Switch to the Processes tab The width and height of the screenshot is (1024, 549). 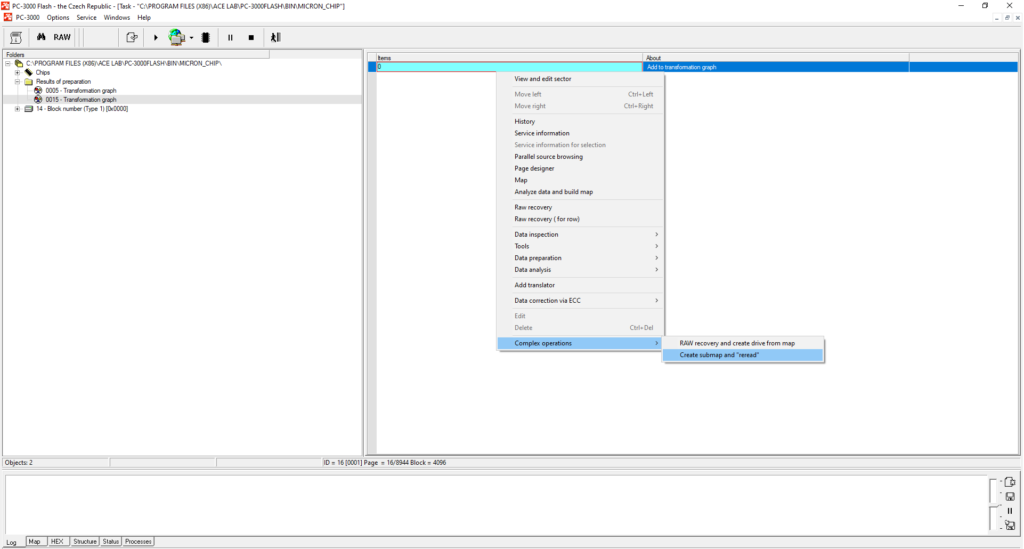pyautogui.click(x=138, y=541)
